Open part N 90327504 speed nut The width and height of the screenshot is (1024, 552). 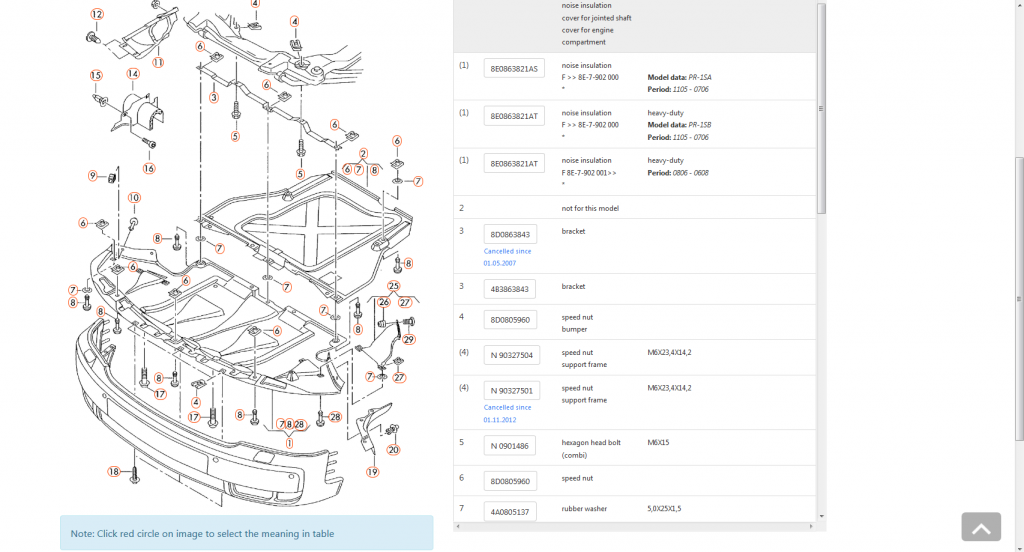pyautogui.click(x=512, y=355)
